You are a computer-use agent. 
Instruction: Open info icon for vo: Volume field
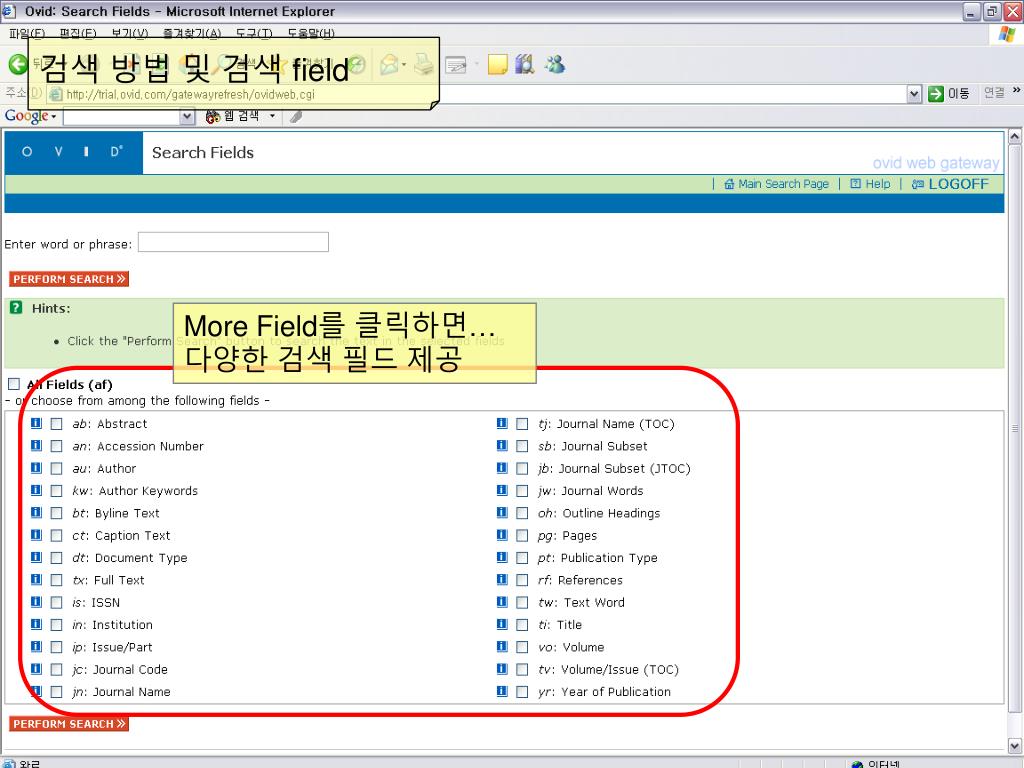[502, 647]
